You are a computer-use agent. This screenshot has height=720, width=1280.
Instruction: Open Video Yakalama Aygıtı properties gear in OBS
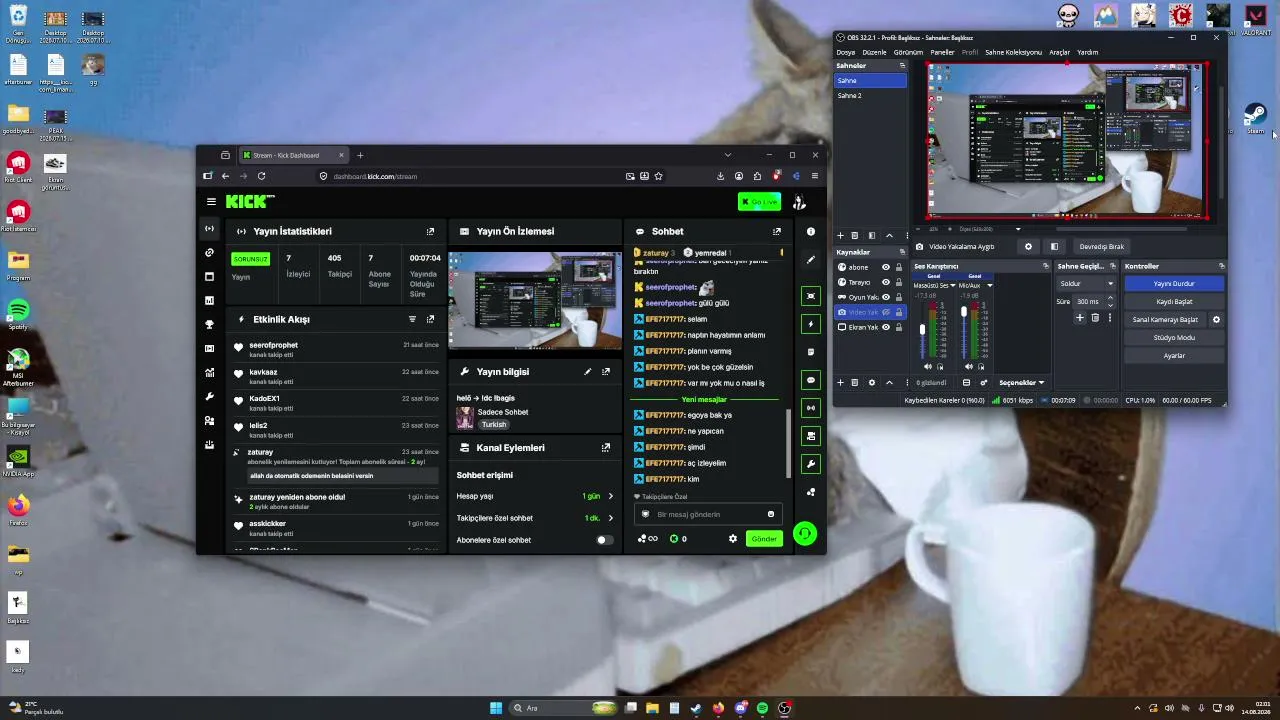click(1028, 246)
